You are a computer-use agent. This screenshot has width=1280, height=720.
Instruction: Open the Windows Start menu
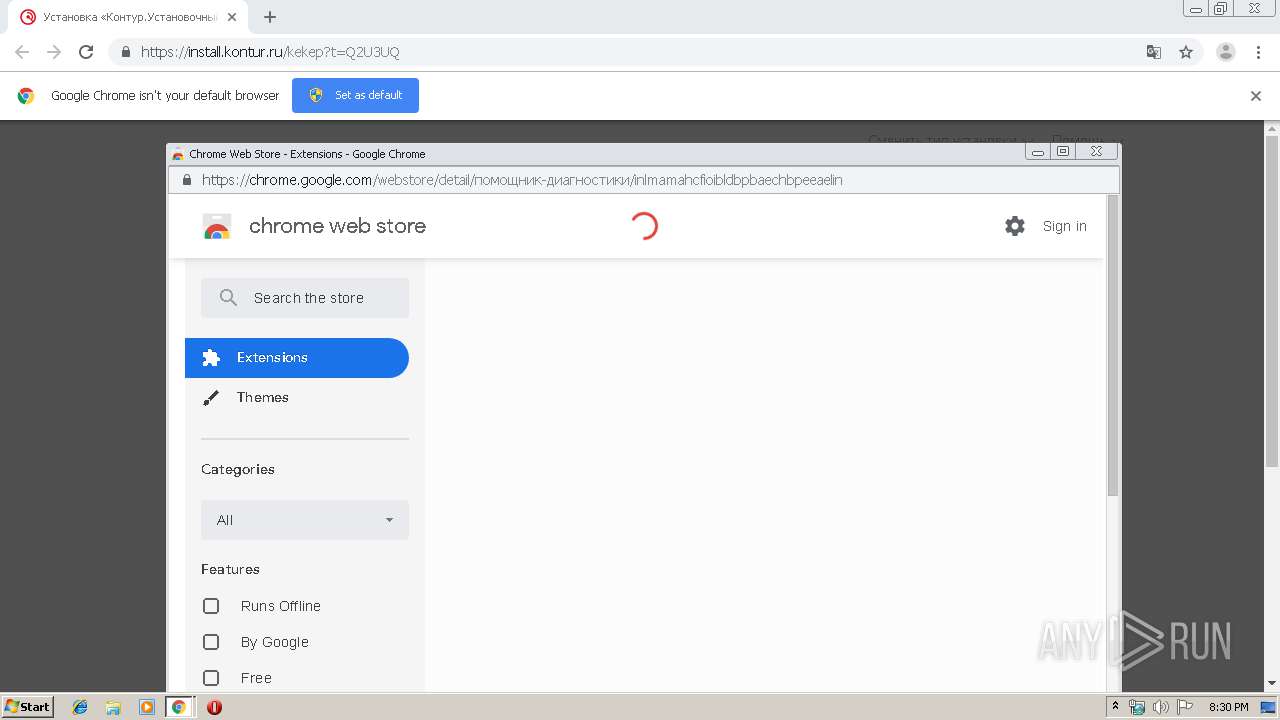28,707
